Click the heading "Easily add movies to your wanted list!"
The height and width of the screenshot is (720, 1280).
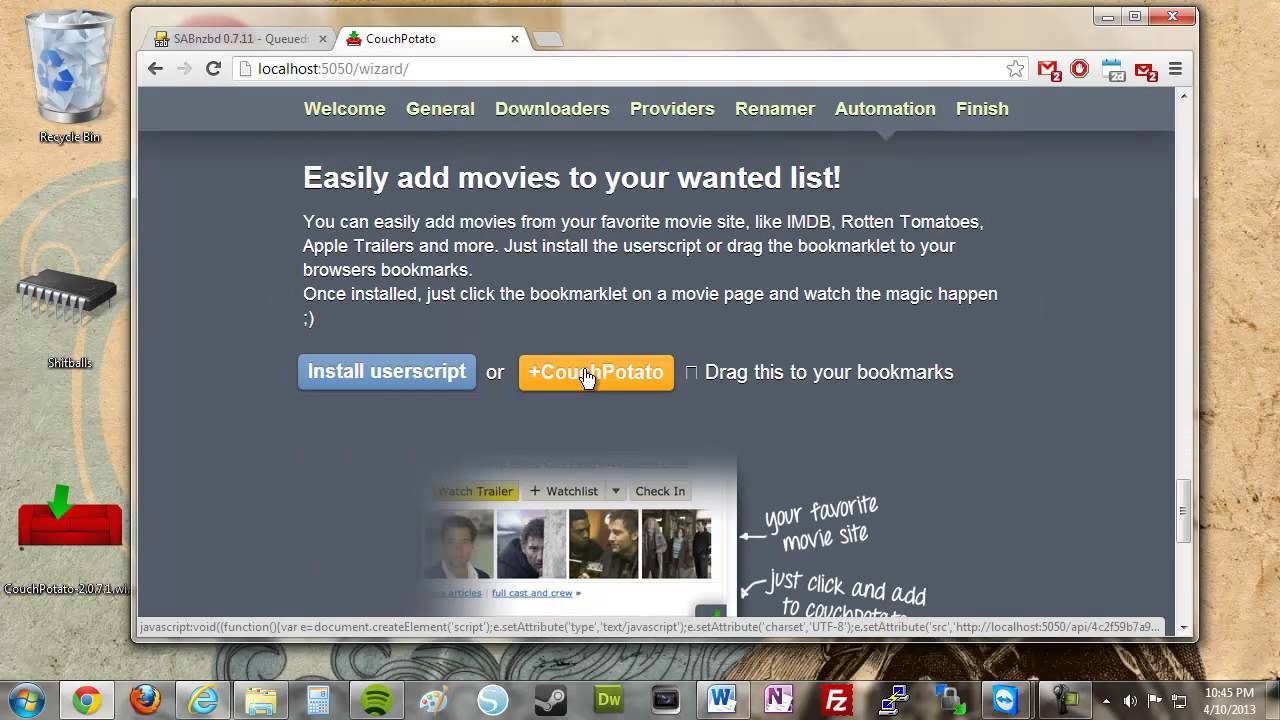pyautogui.click(x=572, y=178)
